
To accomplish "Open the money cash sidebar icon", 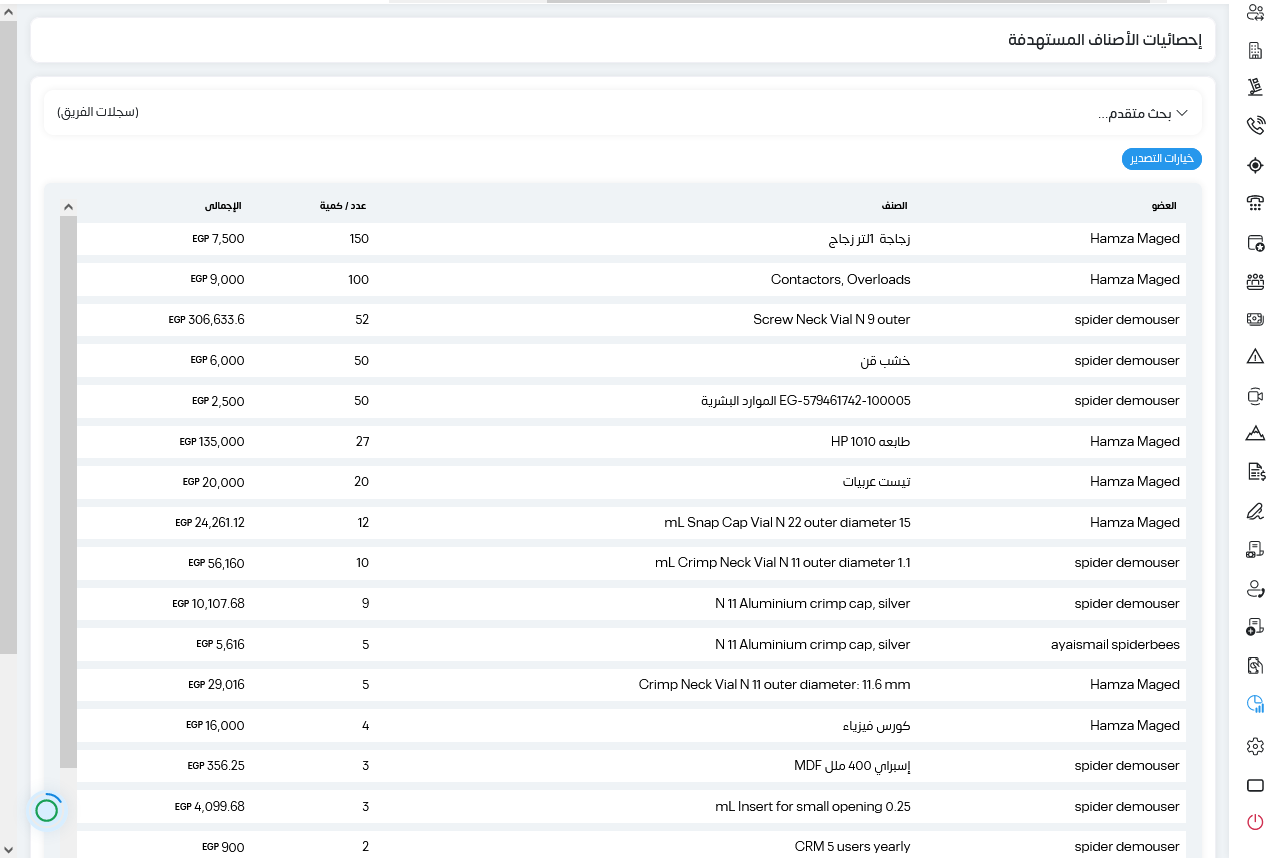I will coord(1256,319).
